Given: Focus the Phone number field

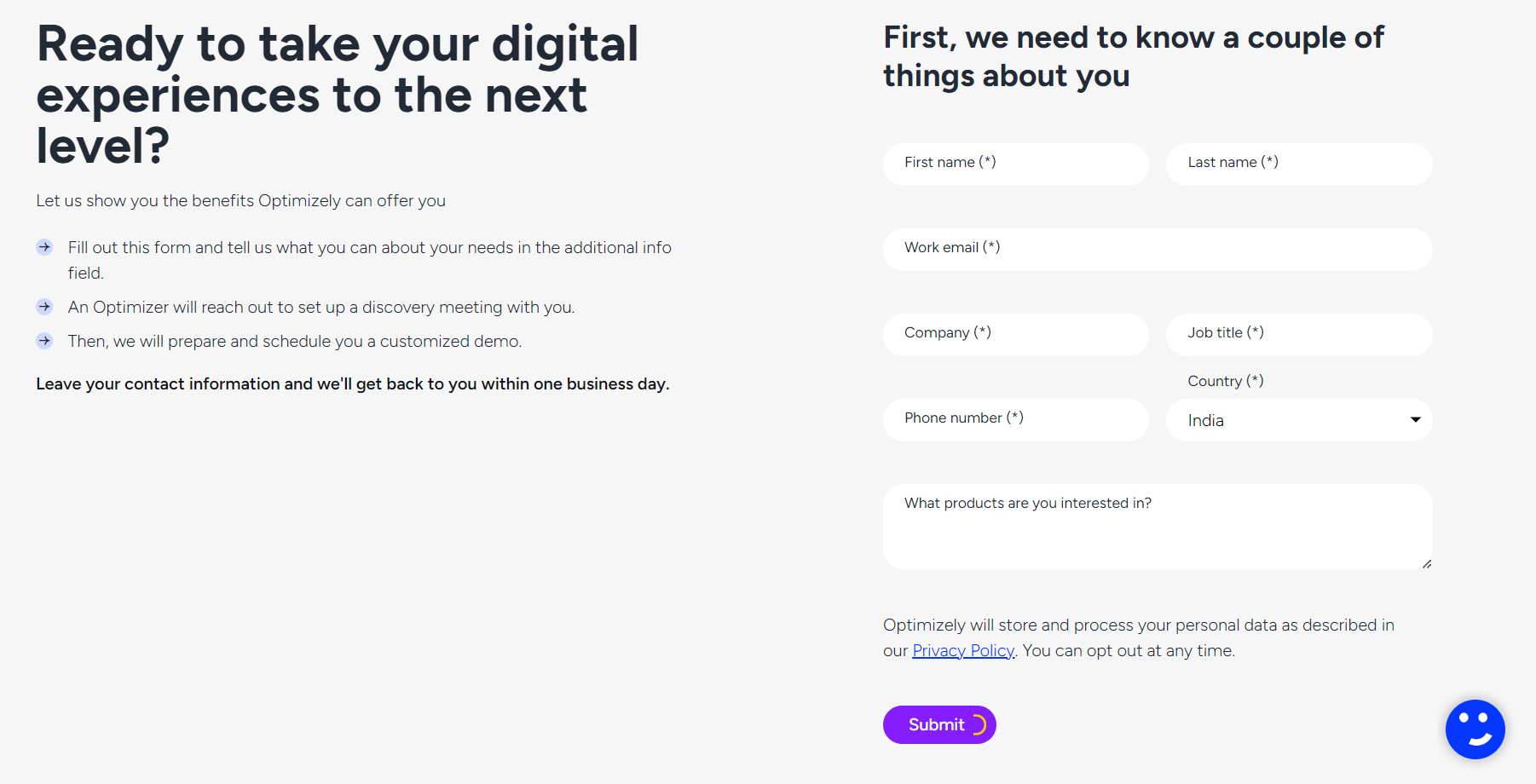Looking at the screenshot, I should [x=1015, y=419].
